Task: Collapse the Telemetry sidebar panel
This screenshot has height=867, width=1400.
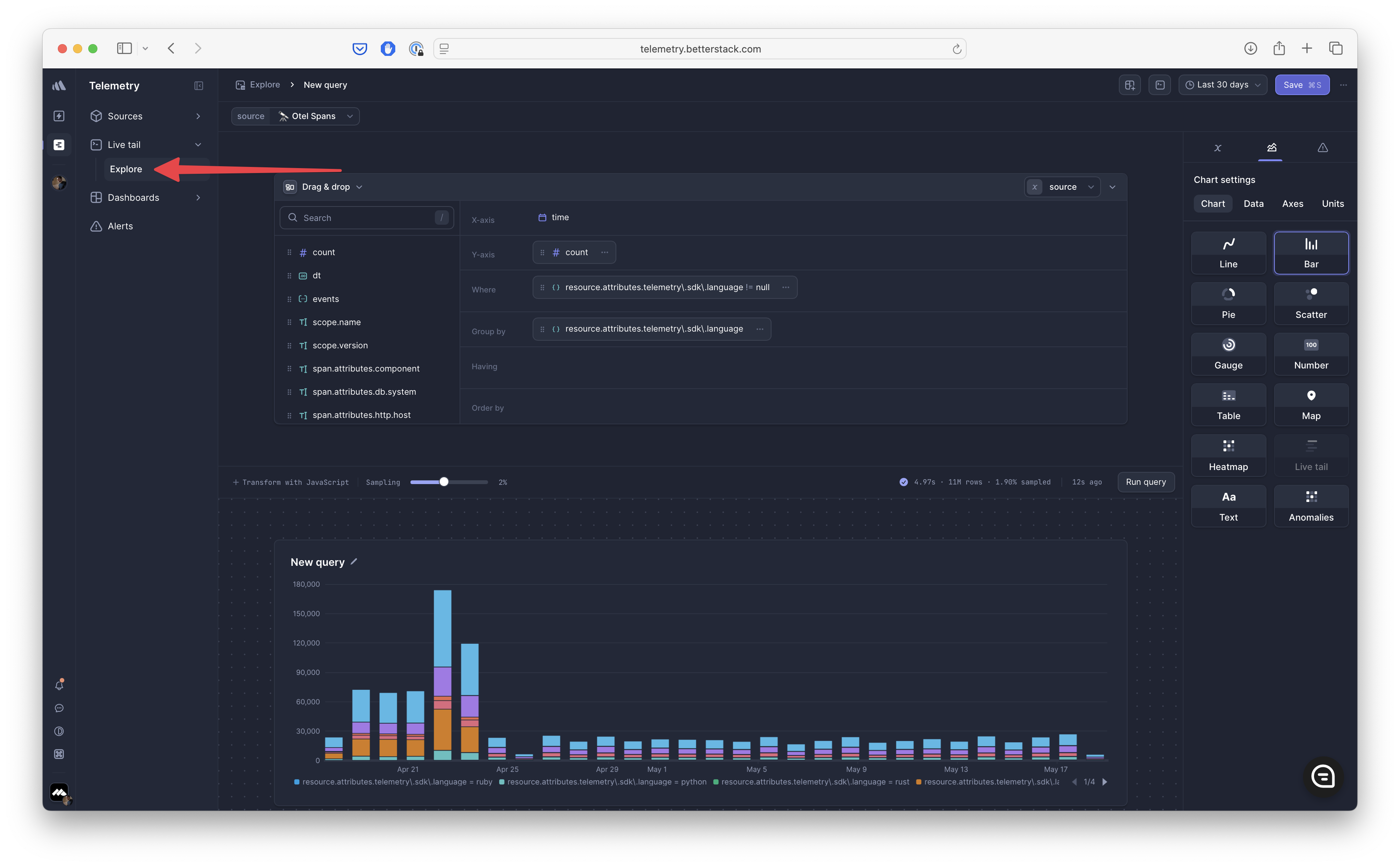Action: tap(199, 86)
